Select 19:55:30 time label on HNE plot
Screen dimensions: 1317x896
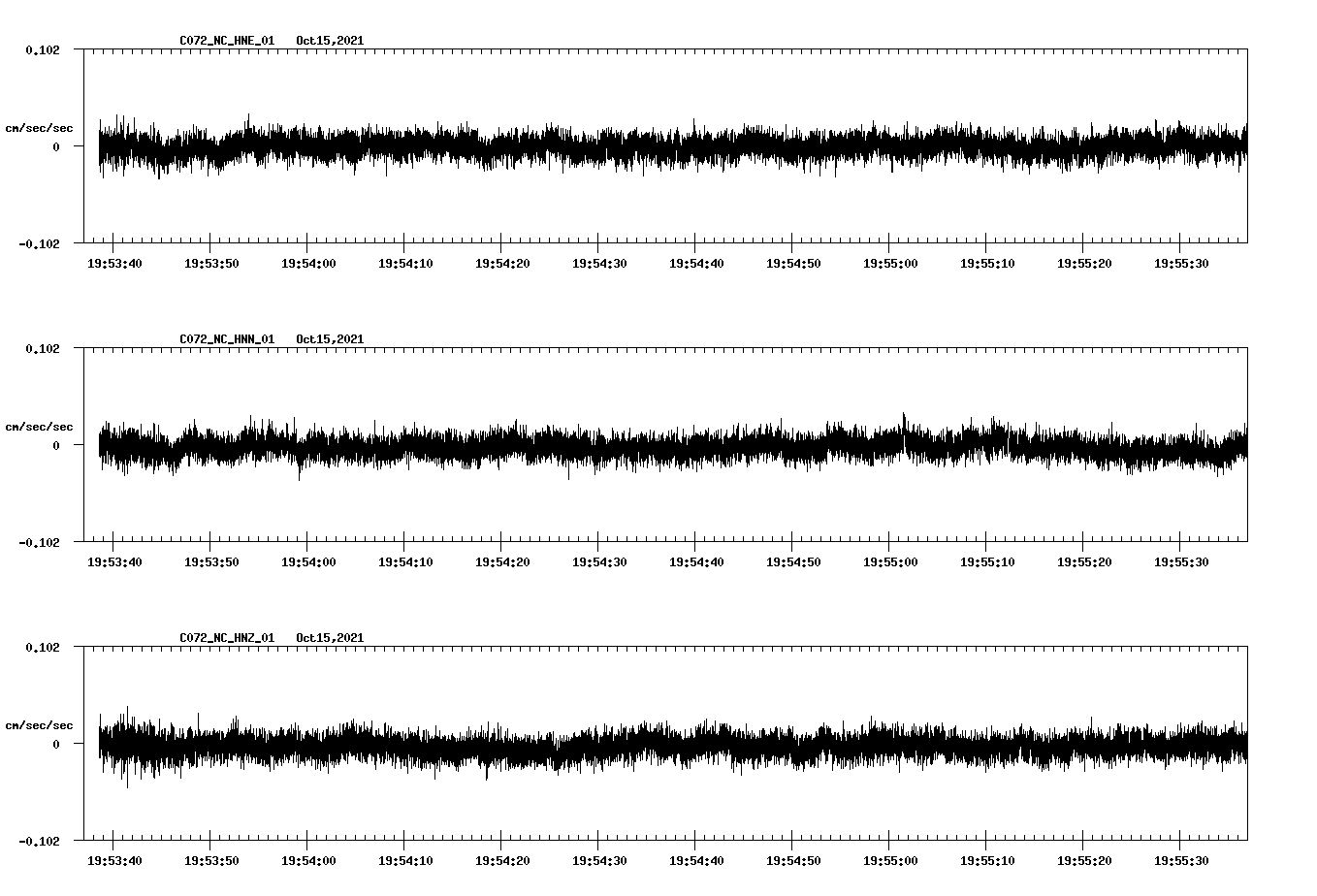tap(1181, 264)
